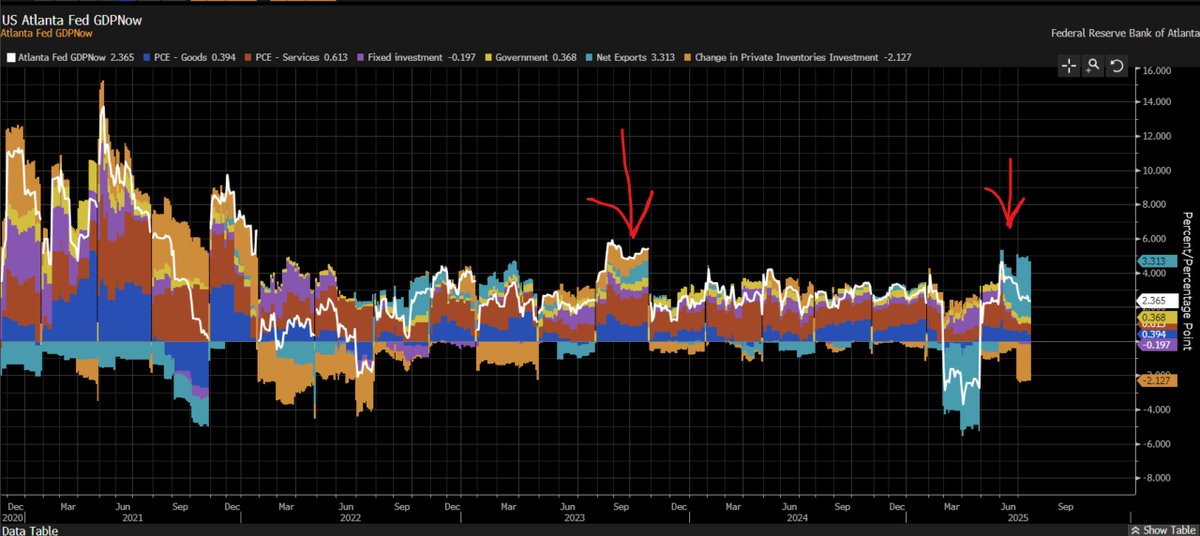Click the 2024 year label on the time axis
1200x536 pixels.
click(x=798, y=517)
